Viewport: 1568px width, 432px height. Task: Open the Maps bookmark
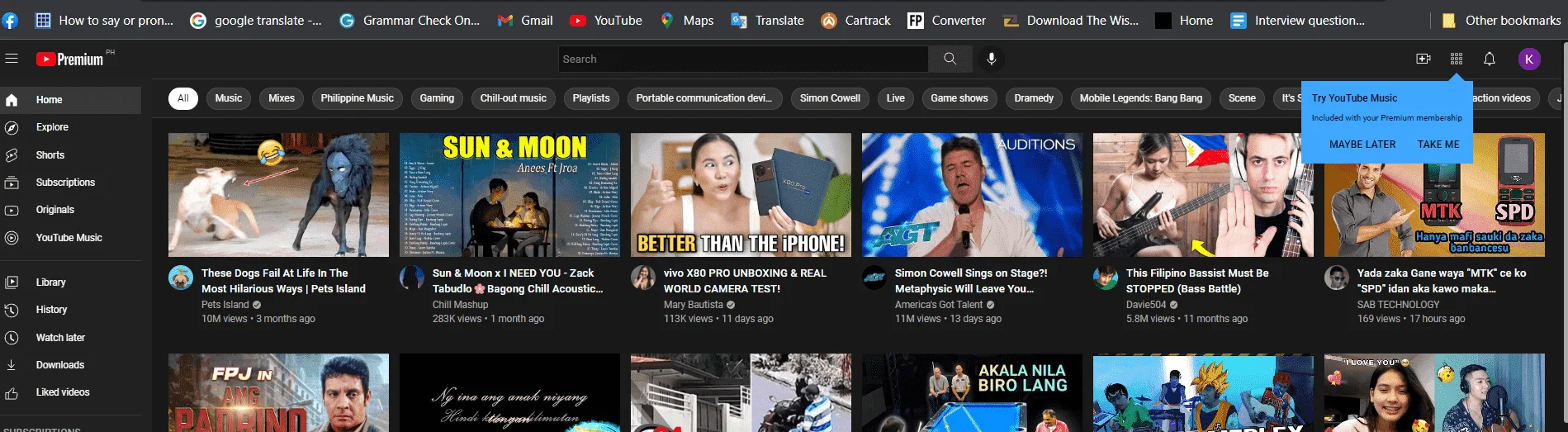click(686, 20)
